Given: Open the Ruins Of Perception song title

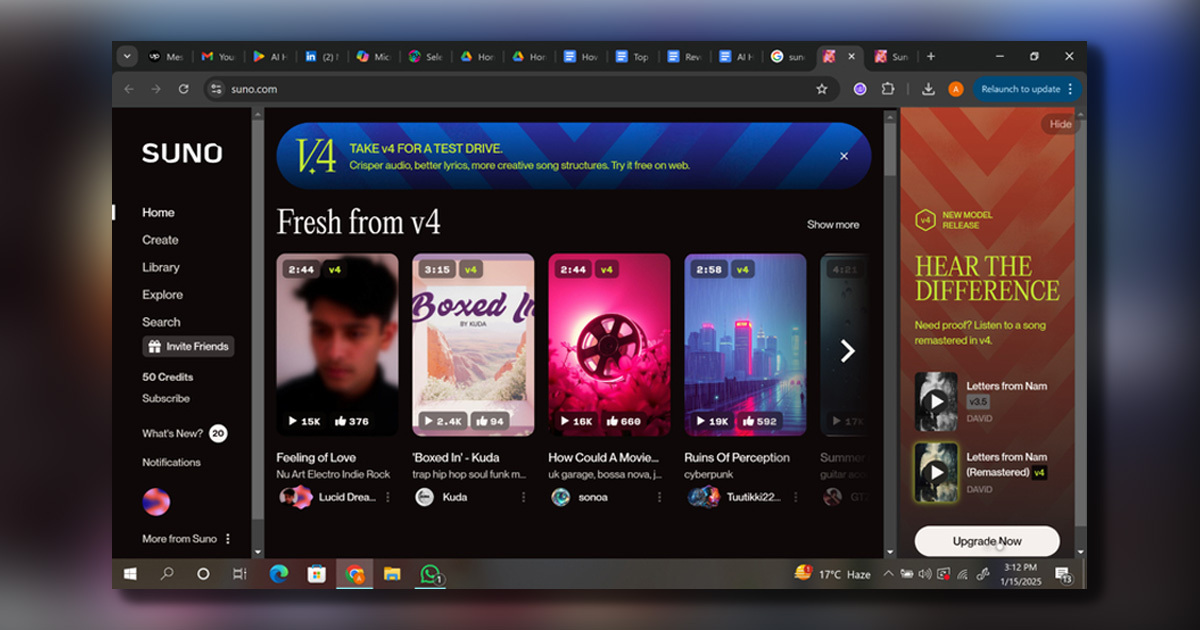Looking at the screenshot, I should [x=737, y=458].
